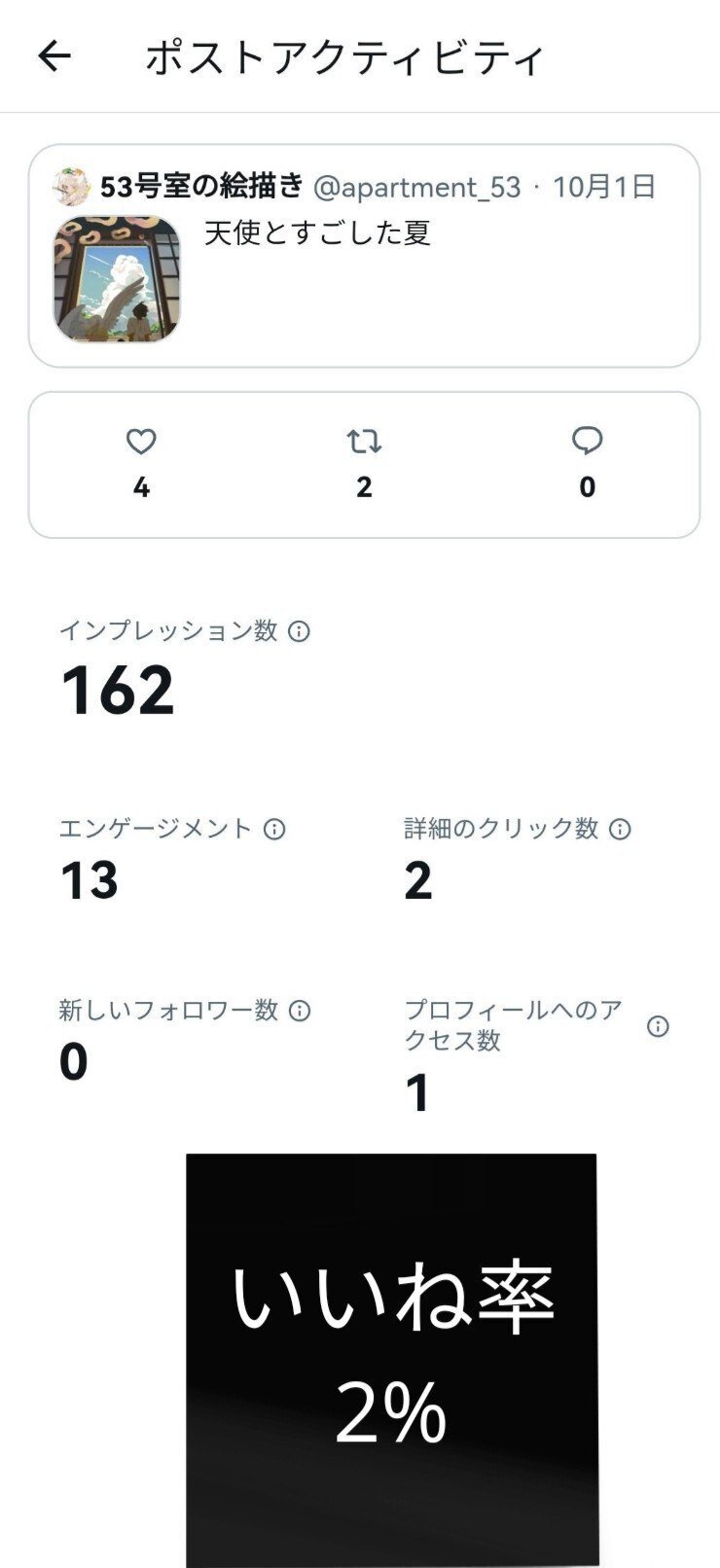Click the post text 天使とすごした夏
This screenshot has width=720, height=1568.
317,233
